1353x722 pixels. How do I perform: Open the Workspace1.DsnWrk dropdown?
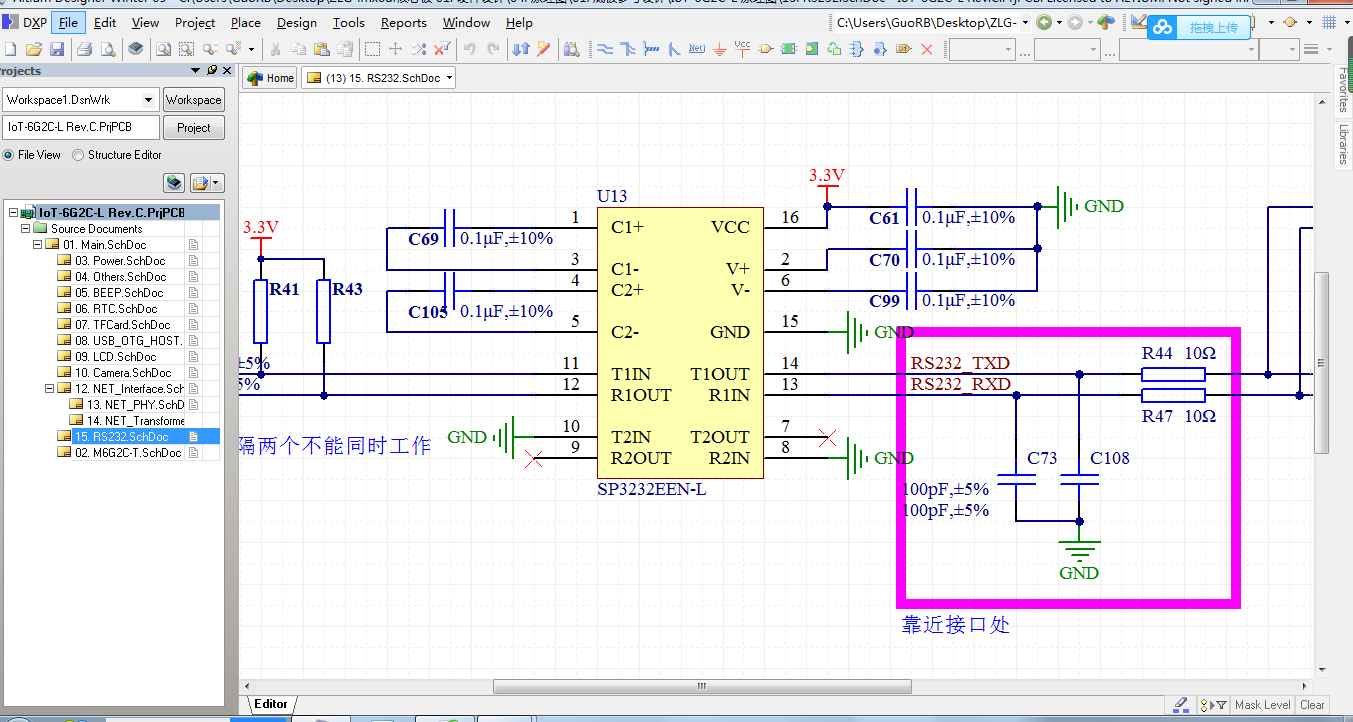(x=149, y=99)
